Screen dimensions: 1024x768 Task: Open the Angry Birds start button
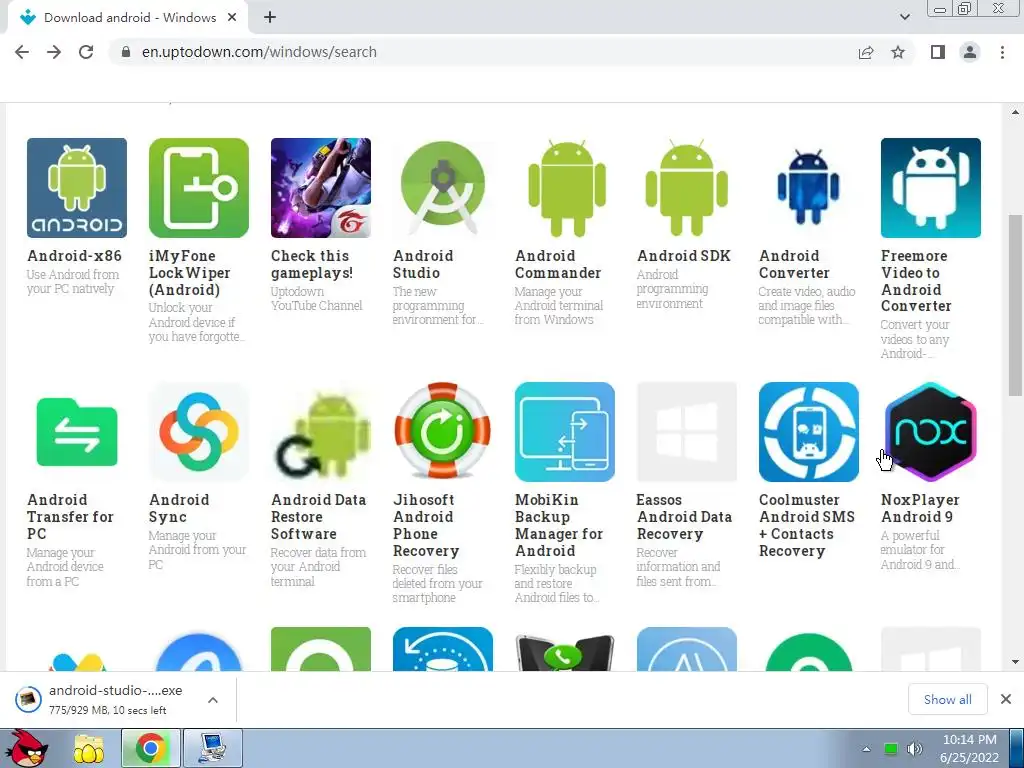pos(26,748)
